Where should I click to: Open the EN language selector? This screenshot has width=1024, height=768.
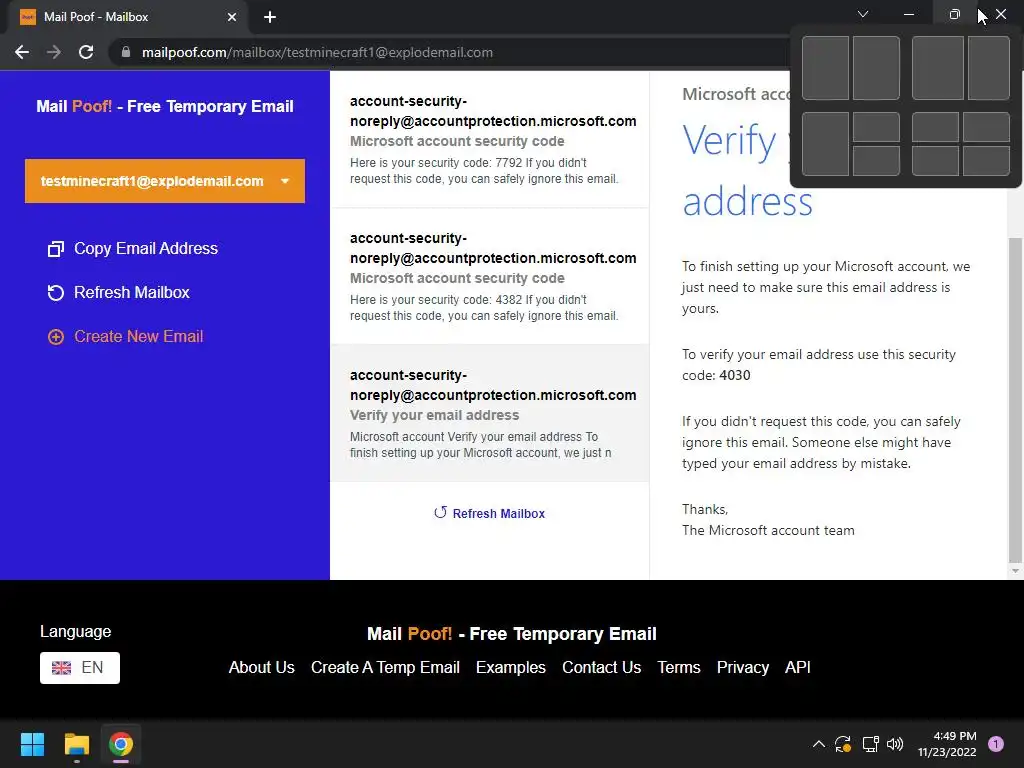80,667
